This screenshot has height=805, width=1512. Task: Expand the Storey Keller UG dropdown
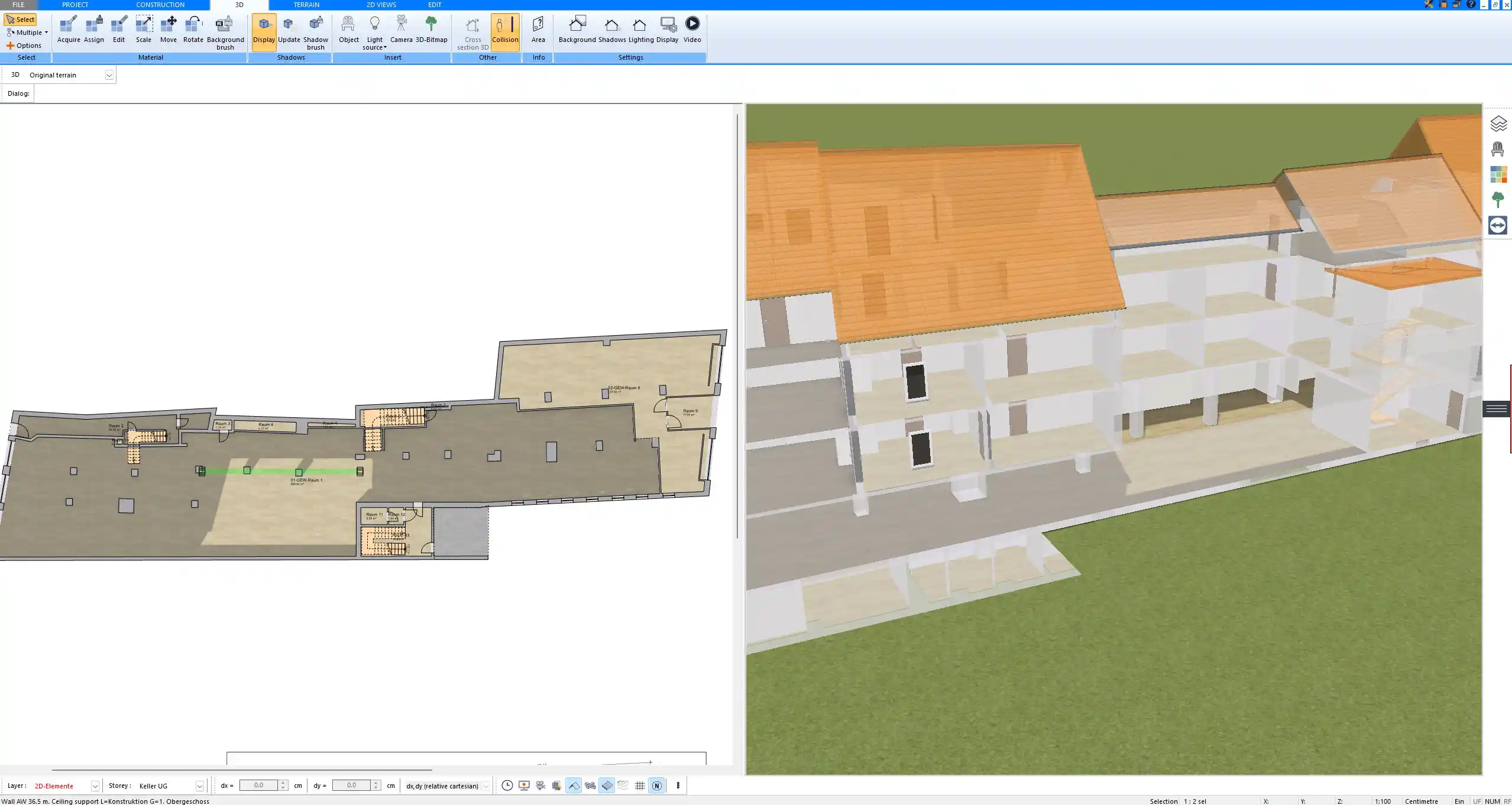[199, 786]
